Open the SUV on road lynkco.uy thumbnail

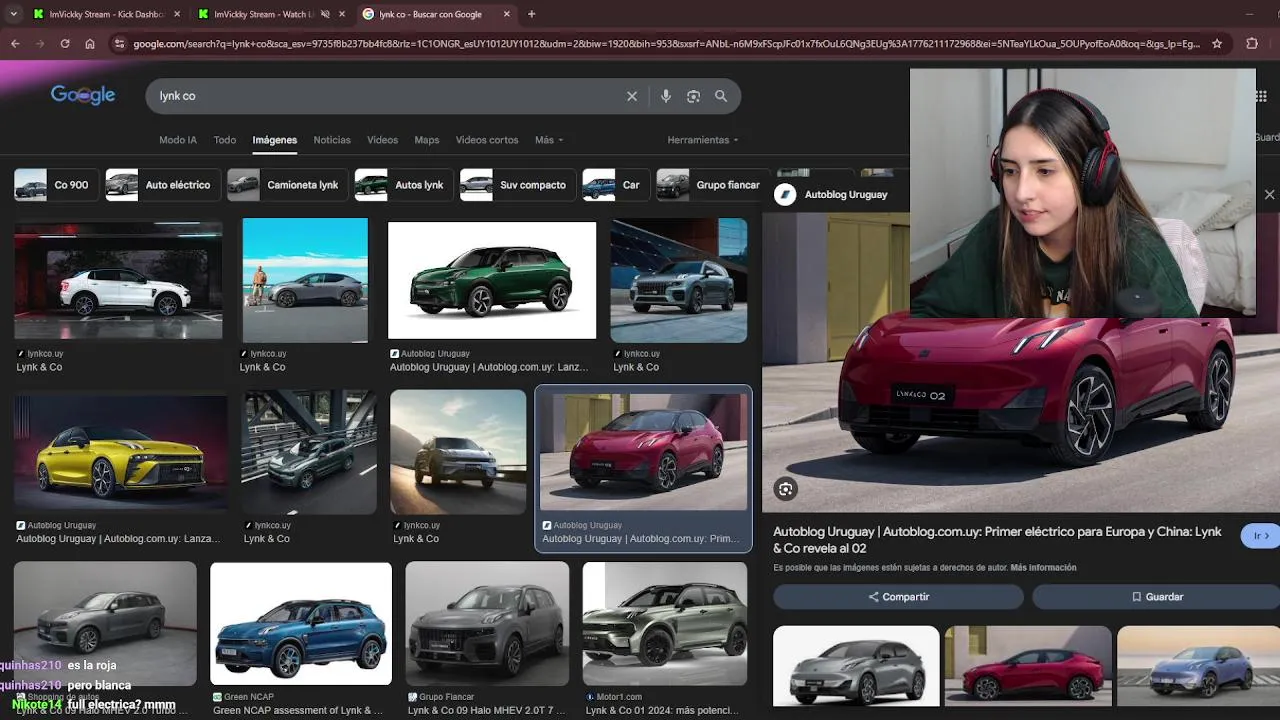coord(458,452)
